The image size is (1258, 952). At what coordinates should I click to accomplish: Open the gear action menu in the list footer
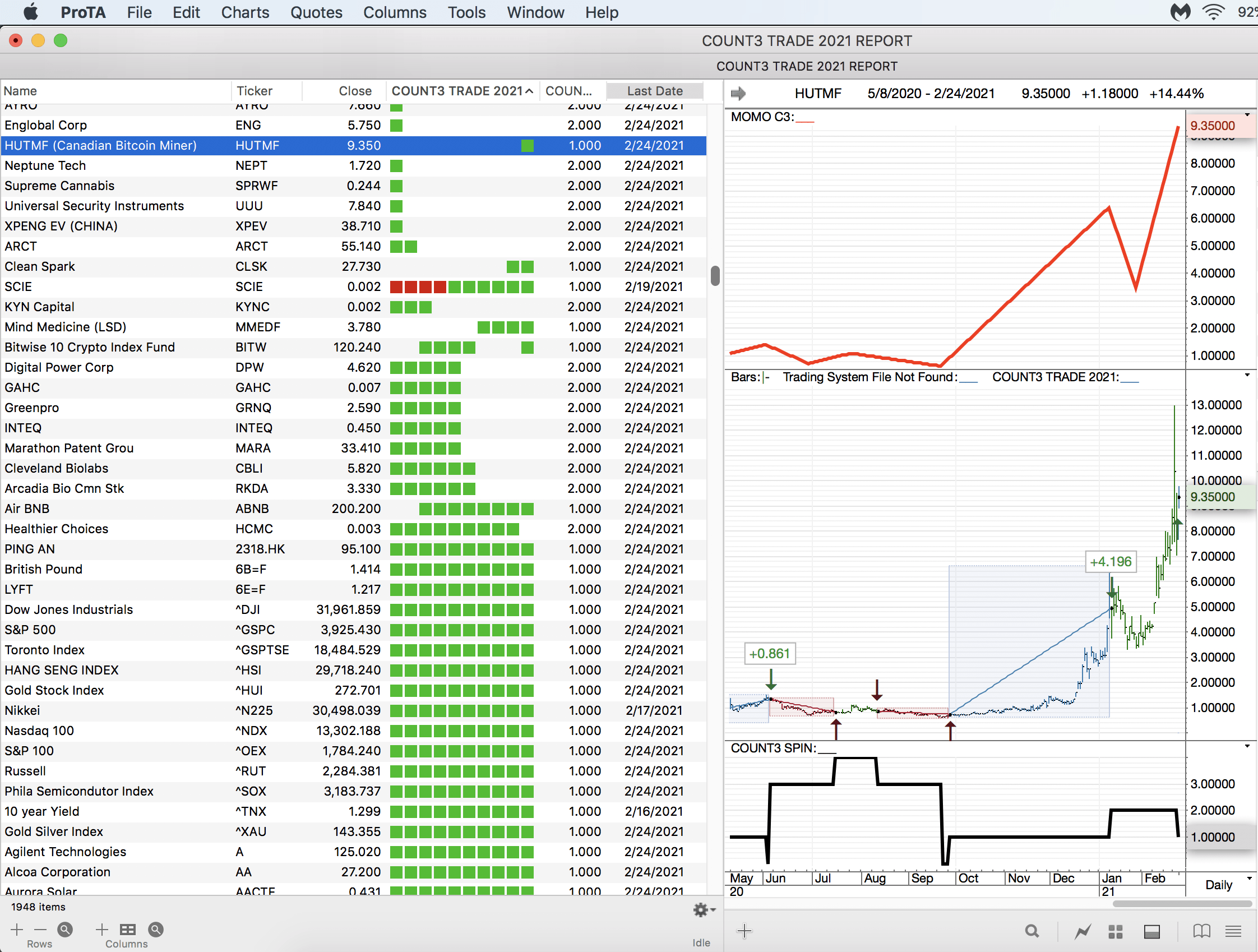[x=704, y=909]
